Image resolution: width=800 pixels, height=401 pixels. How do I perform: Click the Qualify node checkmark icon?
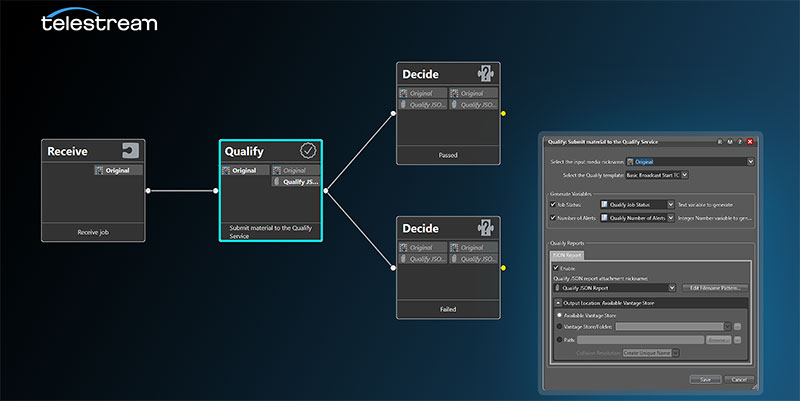308,151
